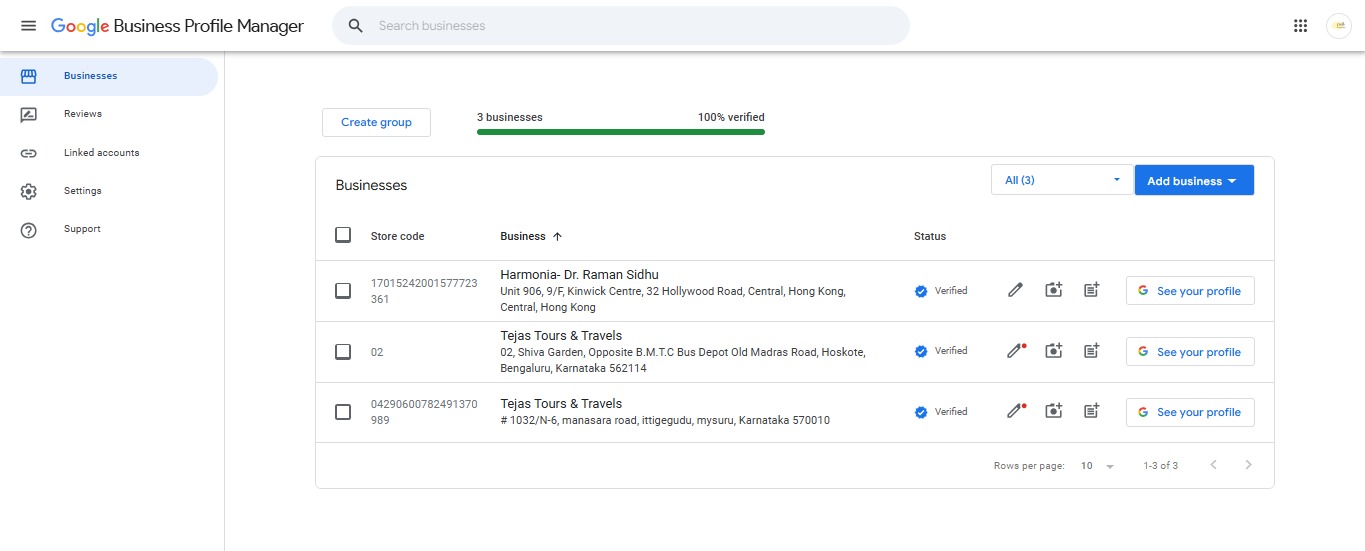1365x551 pixels.
Task: See your profile for Harmonia
Action: coord(1190,291)
